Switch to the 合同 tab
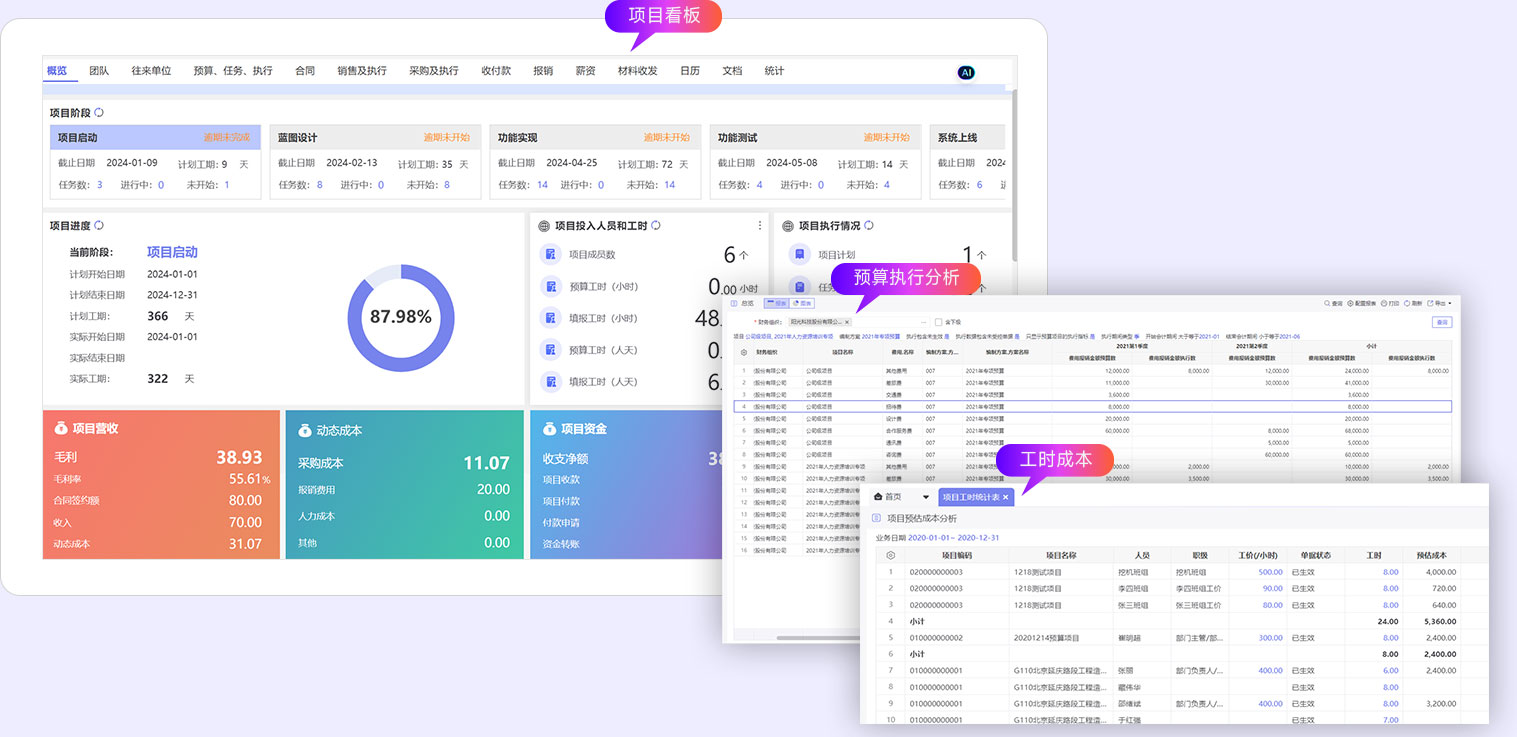 [305, 71]
